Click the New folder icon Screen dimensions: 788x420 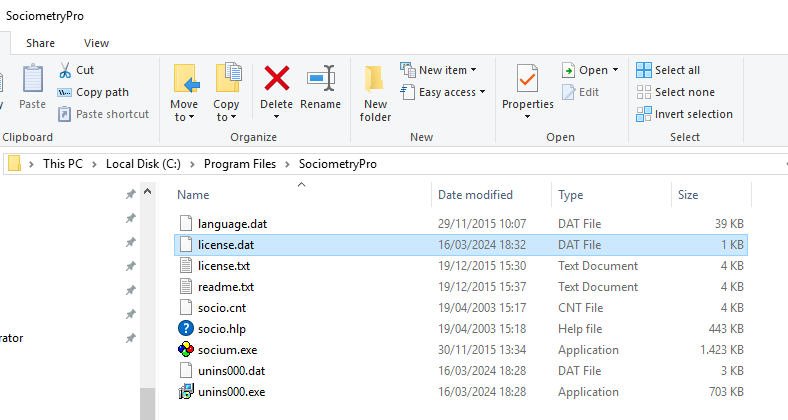coord(375,80)
